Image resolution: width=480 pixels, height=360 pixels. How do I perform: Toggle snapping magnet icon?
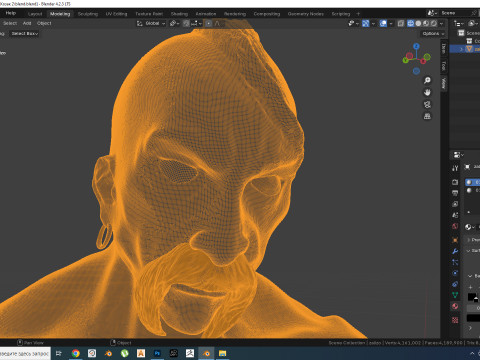(186, 23)
